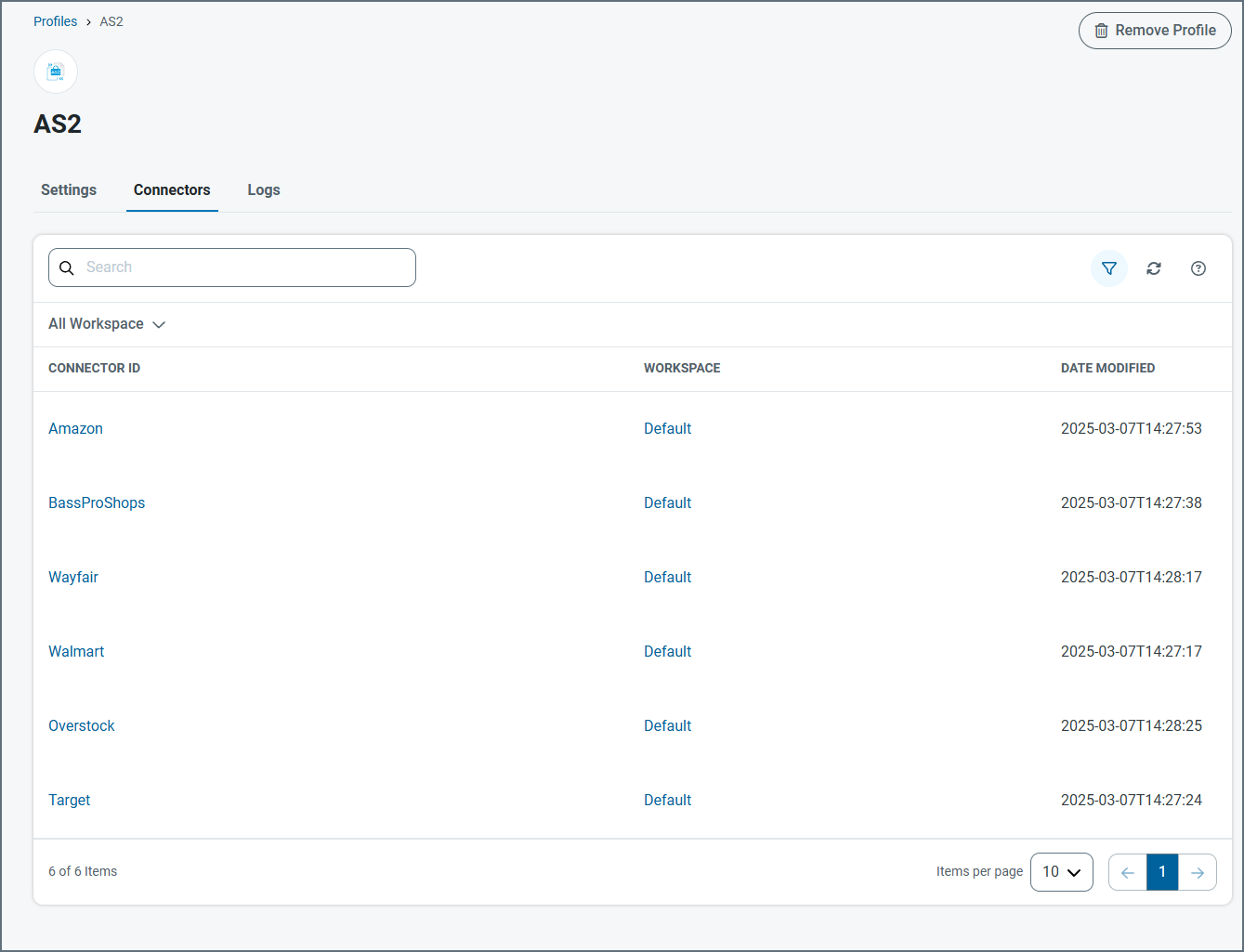Refresh the connectors list

(x=1153, y=268)
